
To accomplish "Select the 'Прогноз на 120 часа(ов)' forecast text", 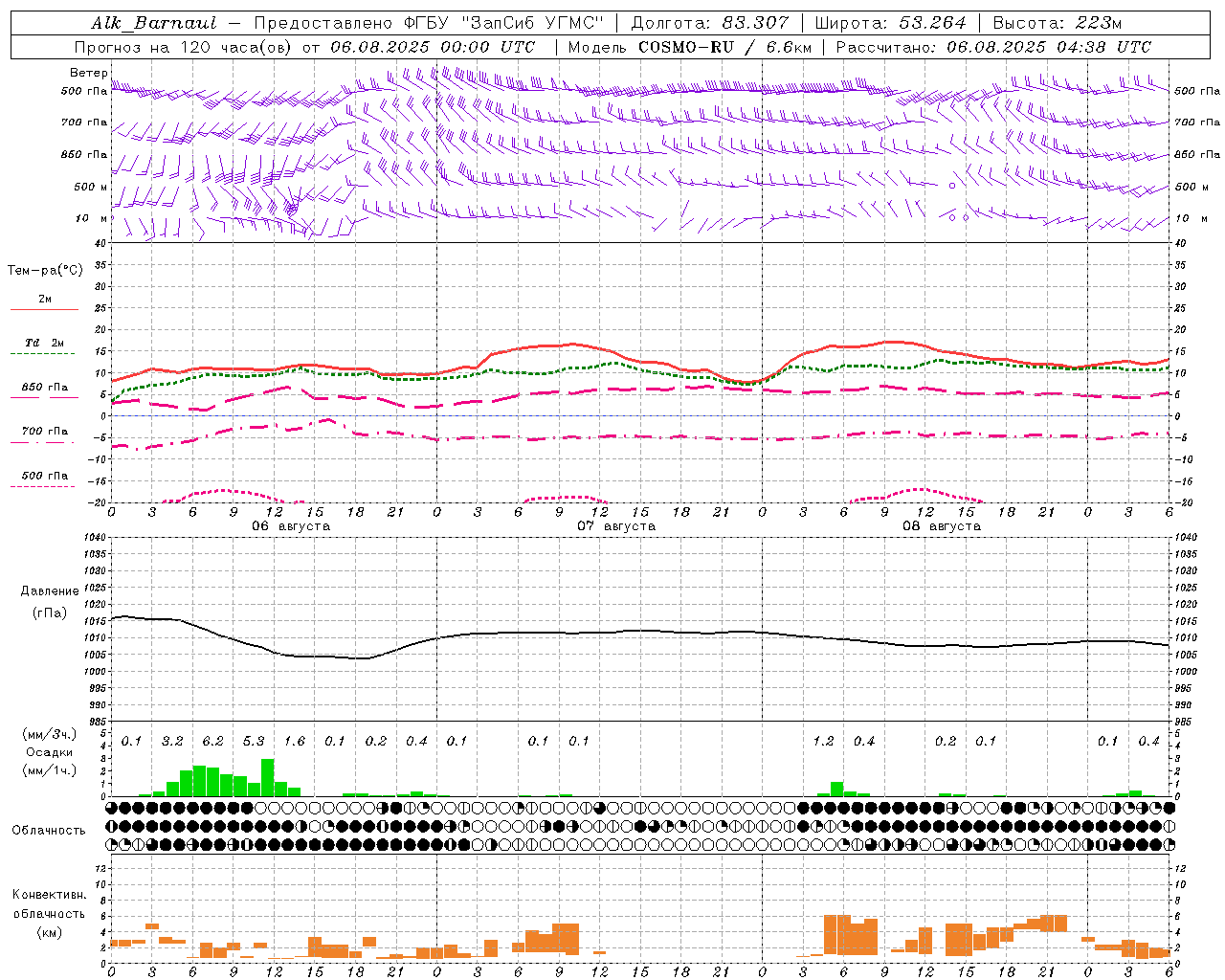I will 184,47.
